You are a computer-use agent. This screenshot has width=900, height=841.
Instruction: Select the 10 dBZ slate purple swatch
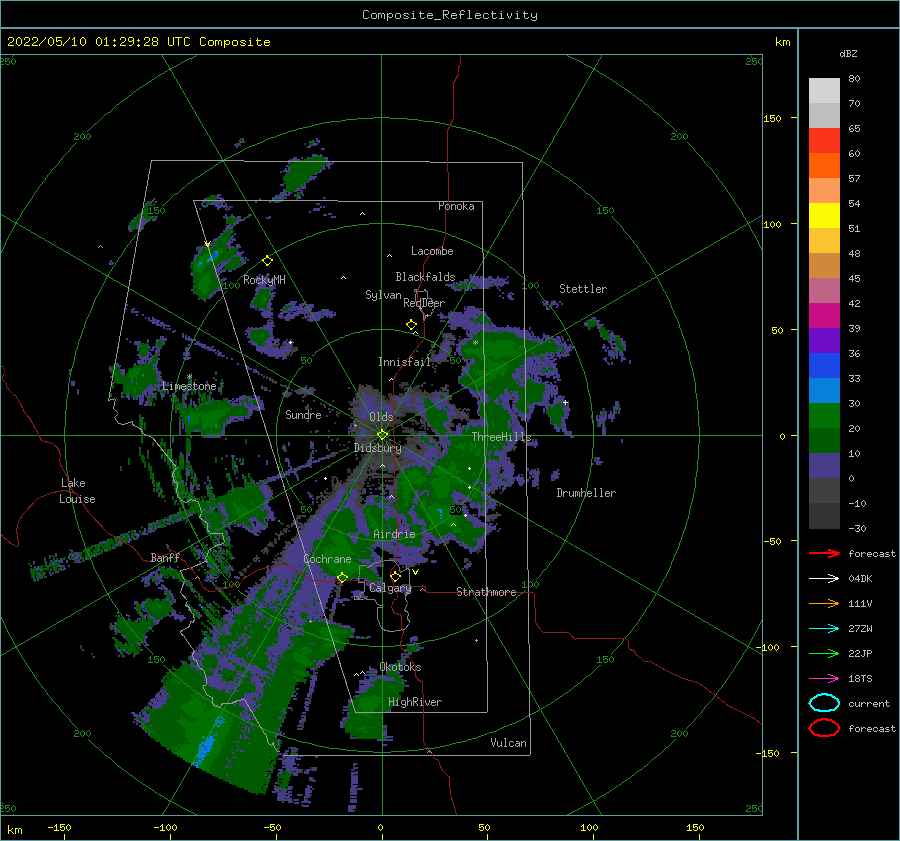tap(824, 465)
